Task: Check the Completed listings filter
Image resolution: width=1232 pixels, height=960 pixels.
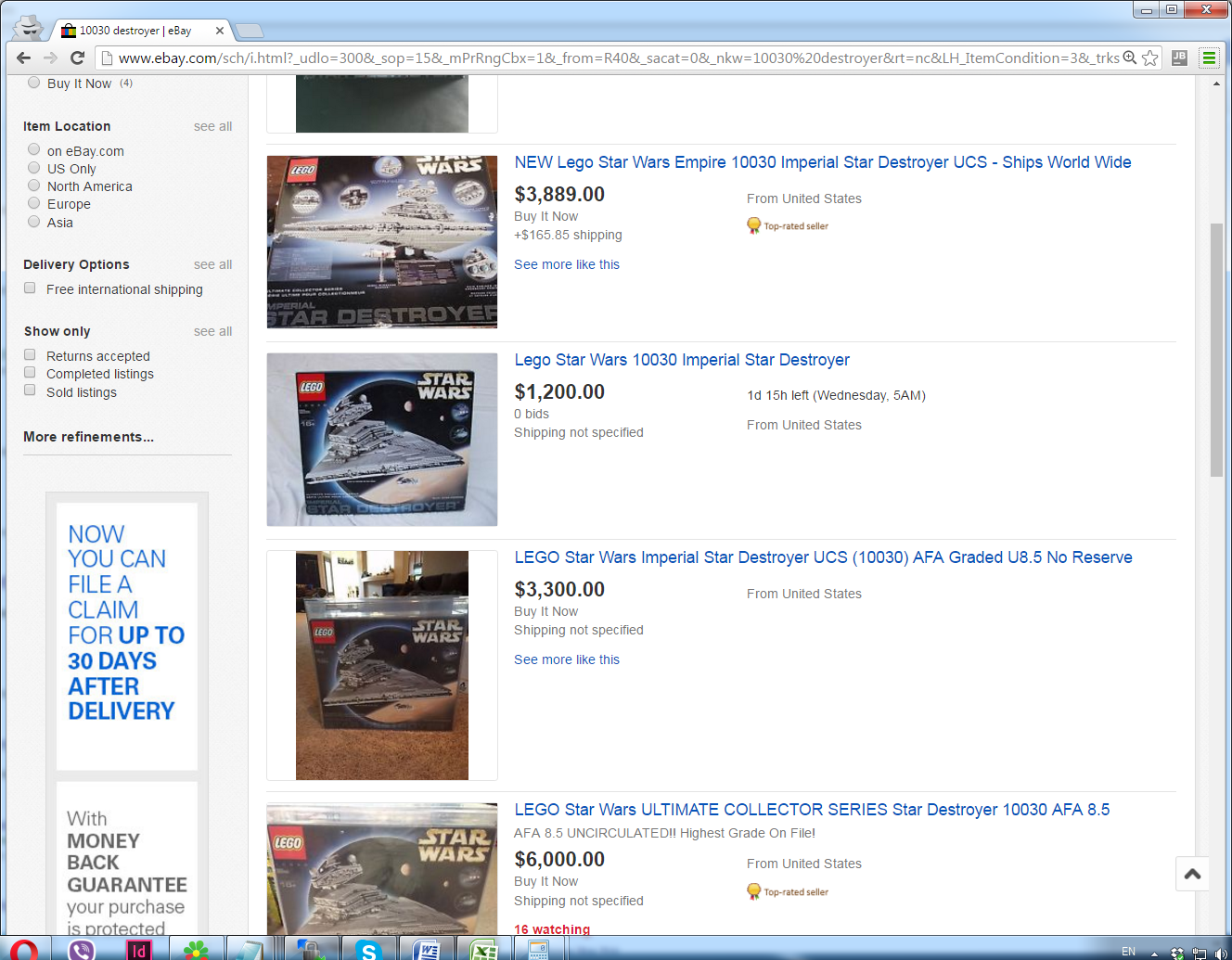Action: click(31, 373)
